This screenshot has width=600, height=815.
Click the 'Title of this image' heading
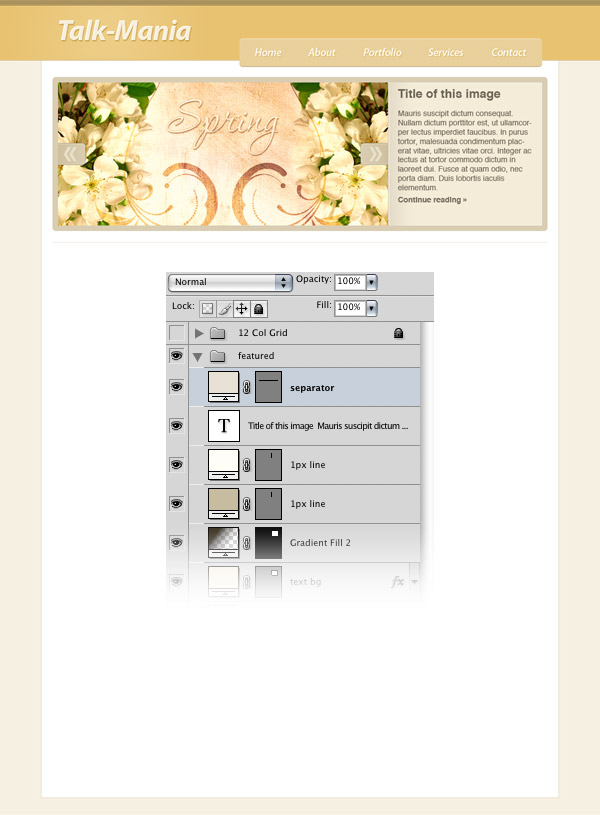click(449, 94)
